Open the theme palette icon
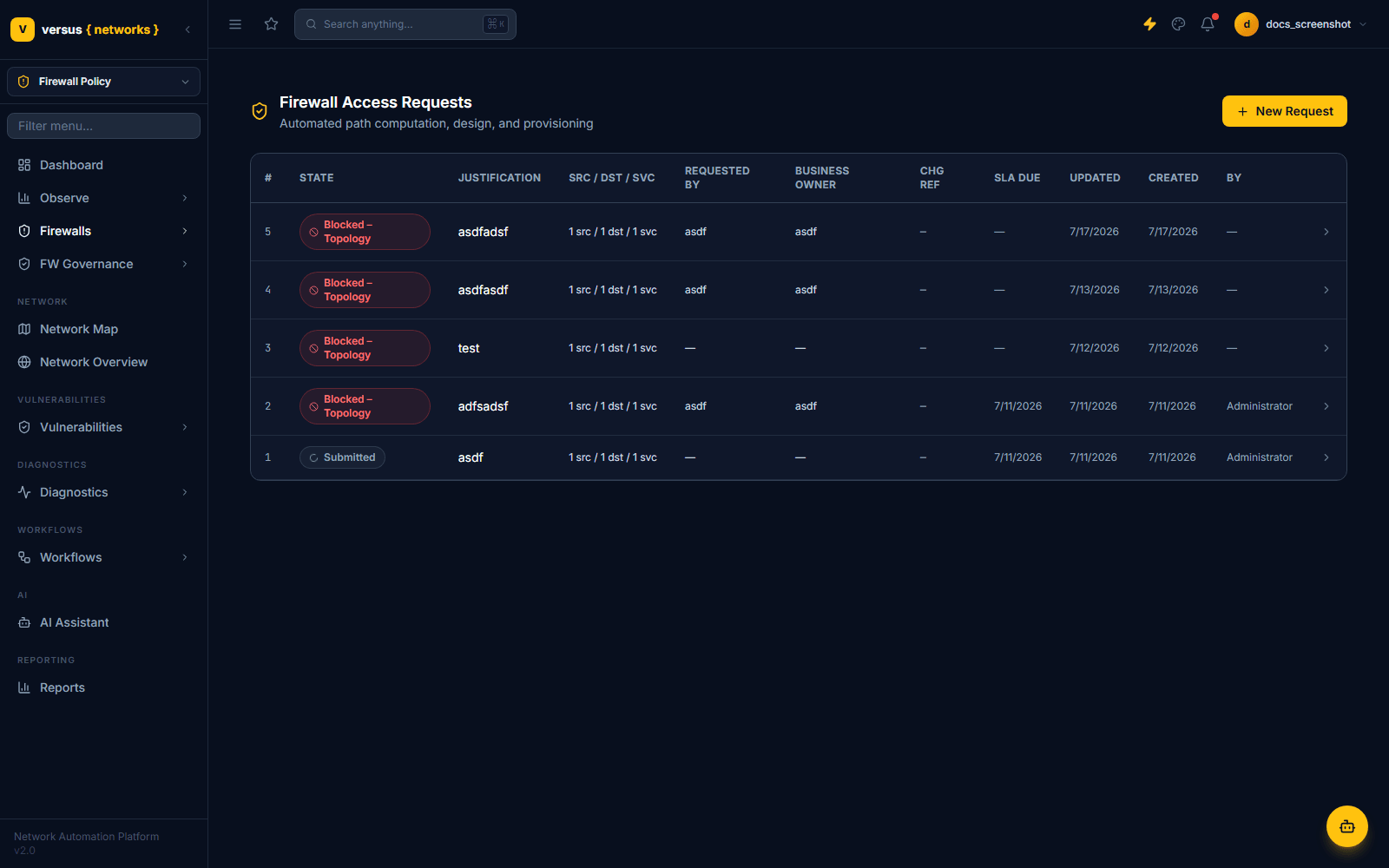 tap(1178, 24)
